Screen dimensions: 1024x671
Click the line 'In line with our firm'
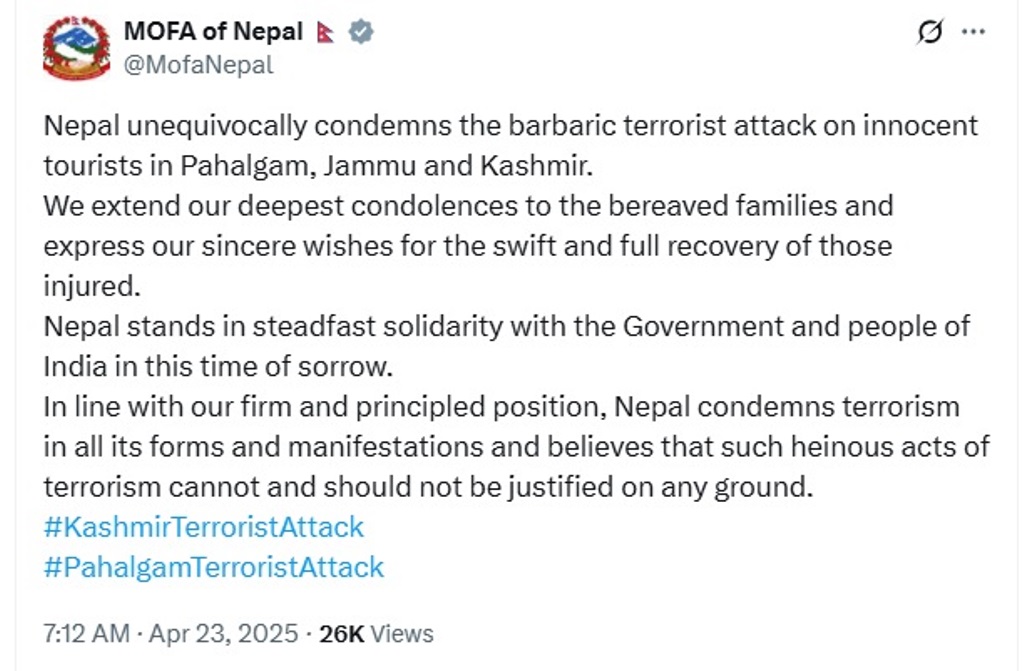coord(502,406)
